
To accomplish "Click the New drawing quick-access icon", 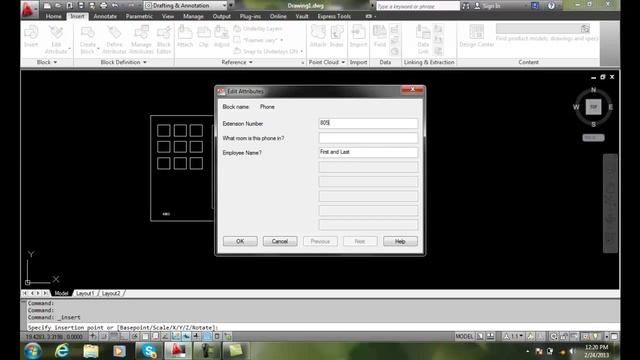I will [x=47, y=6].
